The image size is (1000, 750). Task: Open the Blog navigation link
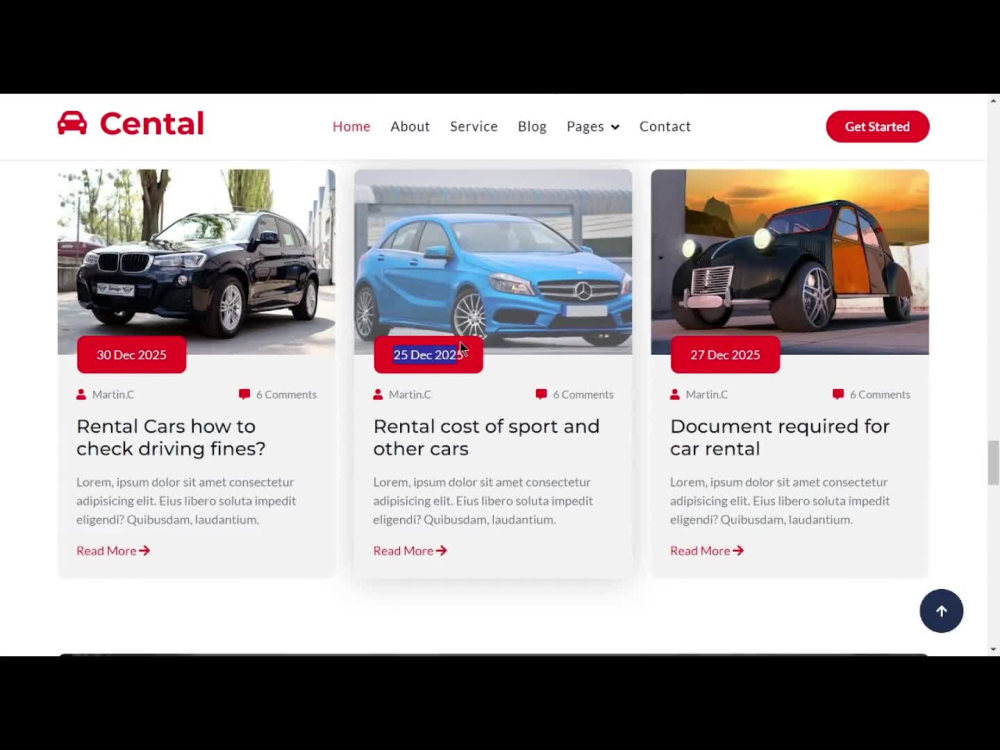pos(532,126)
